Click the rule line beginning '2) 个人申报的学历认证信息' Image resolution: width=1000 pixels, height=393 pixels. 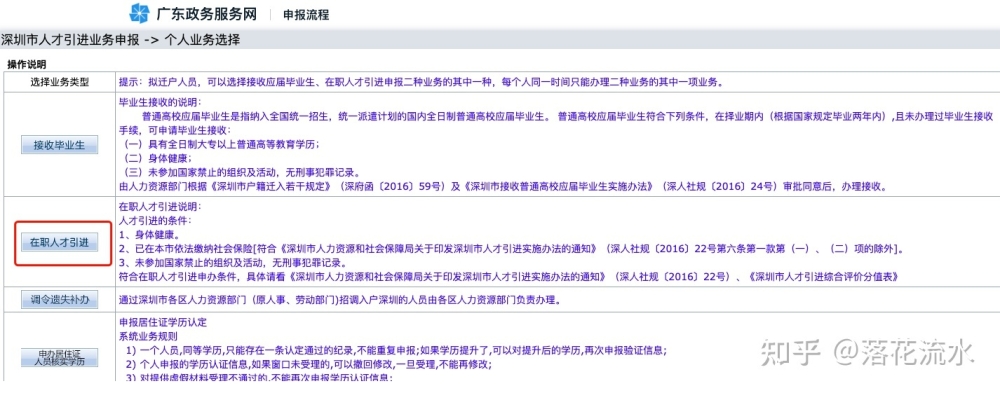pyautogui.click(x=308, y=364)
